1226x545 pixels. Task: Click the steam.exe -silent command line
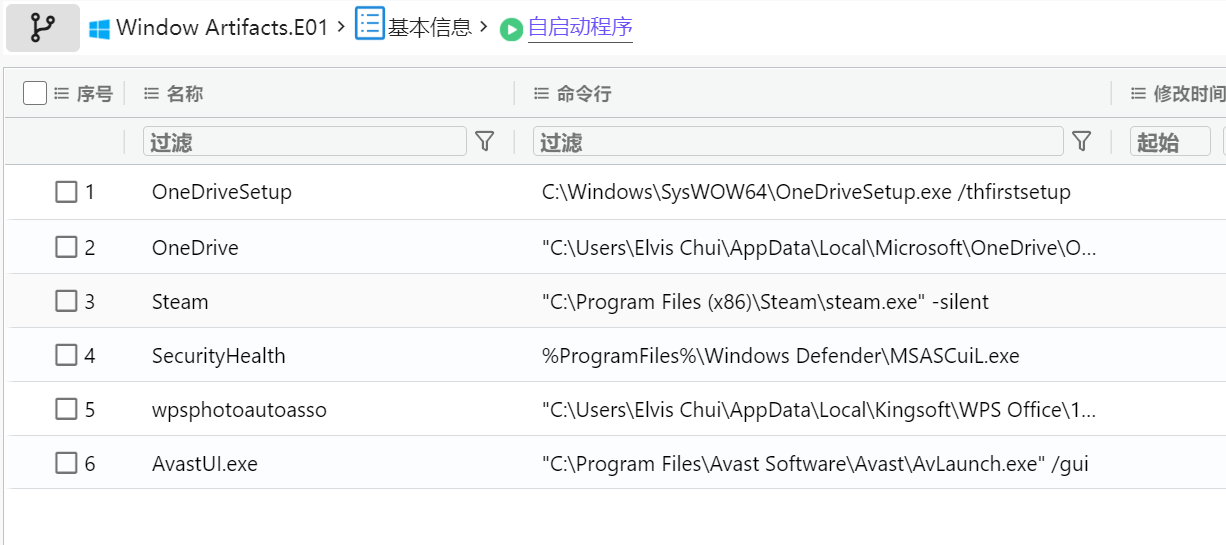click(765, 301)
